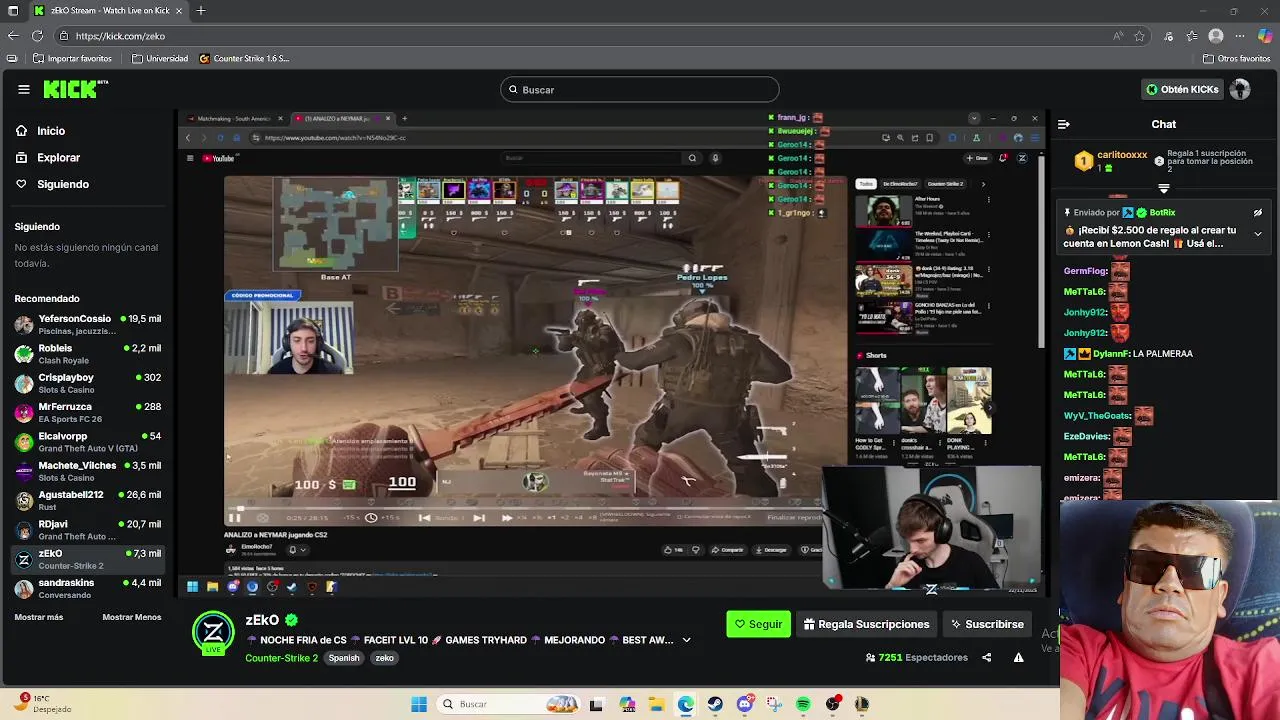Open Spotify from the taskbar
The height and width of the screenshot is (720, 1280).
click(x=803, y=704)
